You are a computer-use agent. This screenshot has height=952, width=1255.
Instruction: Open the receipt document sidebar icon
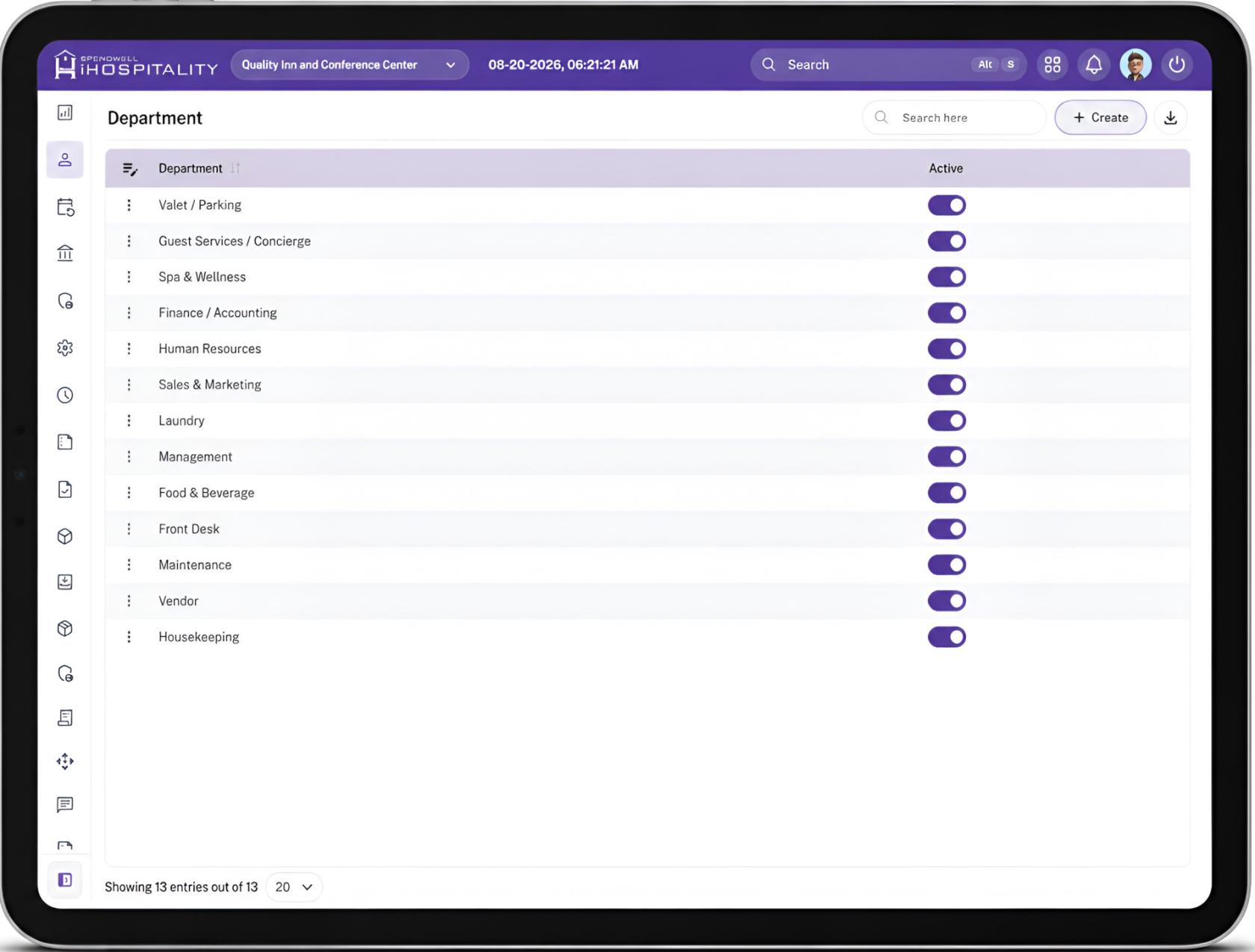65,718
